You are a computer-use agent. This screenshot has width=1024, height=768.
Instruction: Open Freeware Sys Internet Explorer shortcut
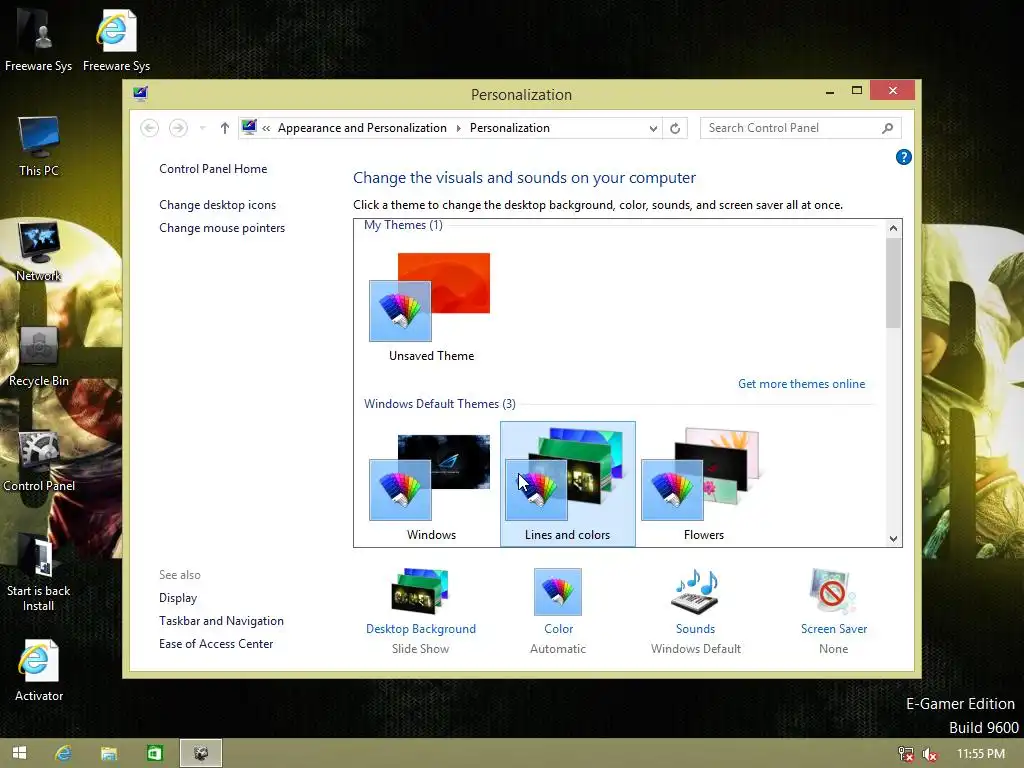(116, 40)
